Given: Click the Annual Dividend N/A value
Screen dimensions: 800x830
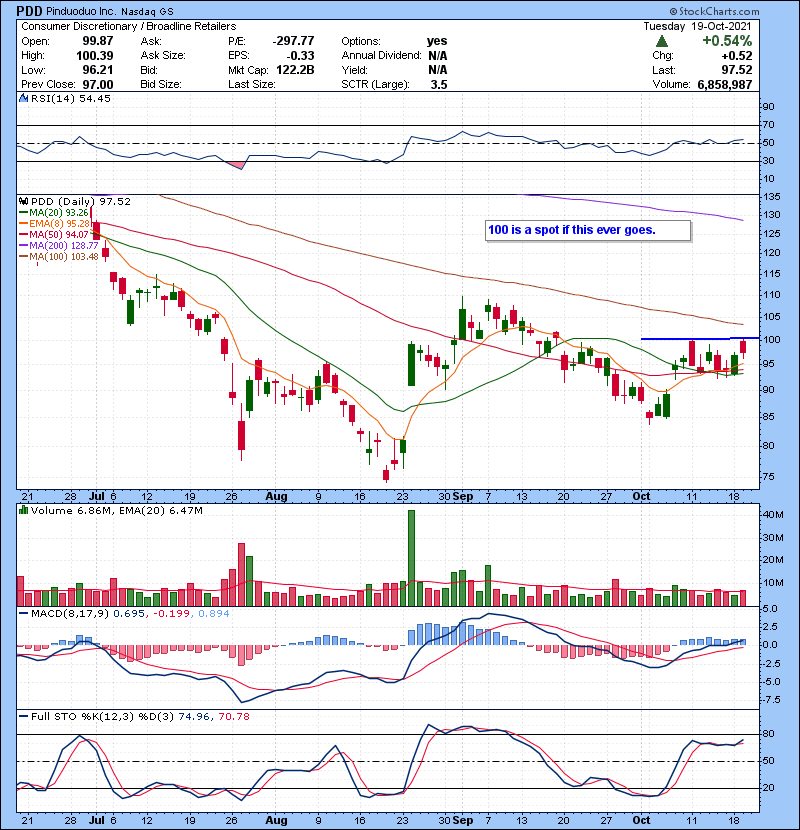Looking at the screenshot, I should (437, 55).
